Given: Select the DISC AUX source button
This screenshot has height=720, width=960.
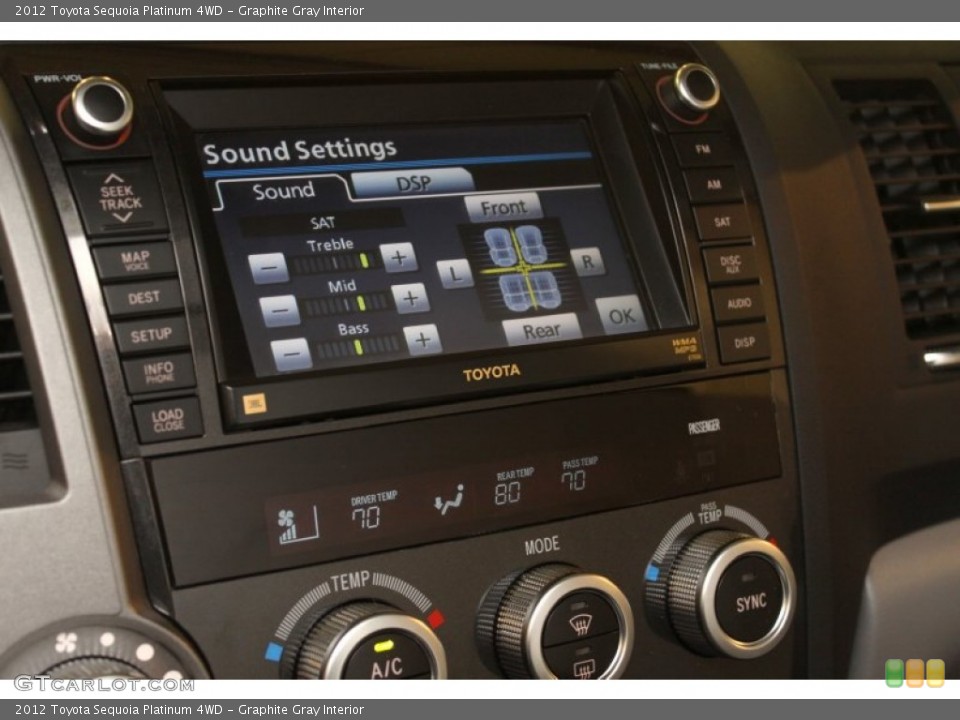Looking at the screenshot, I should 730,264.
